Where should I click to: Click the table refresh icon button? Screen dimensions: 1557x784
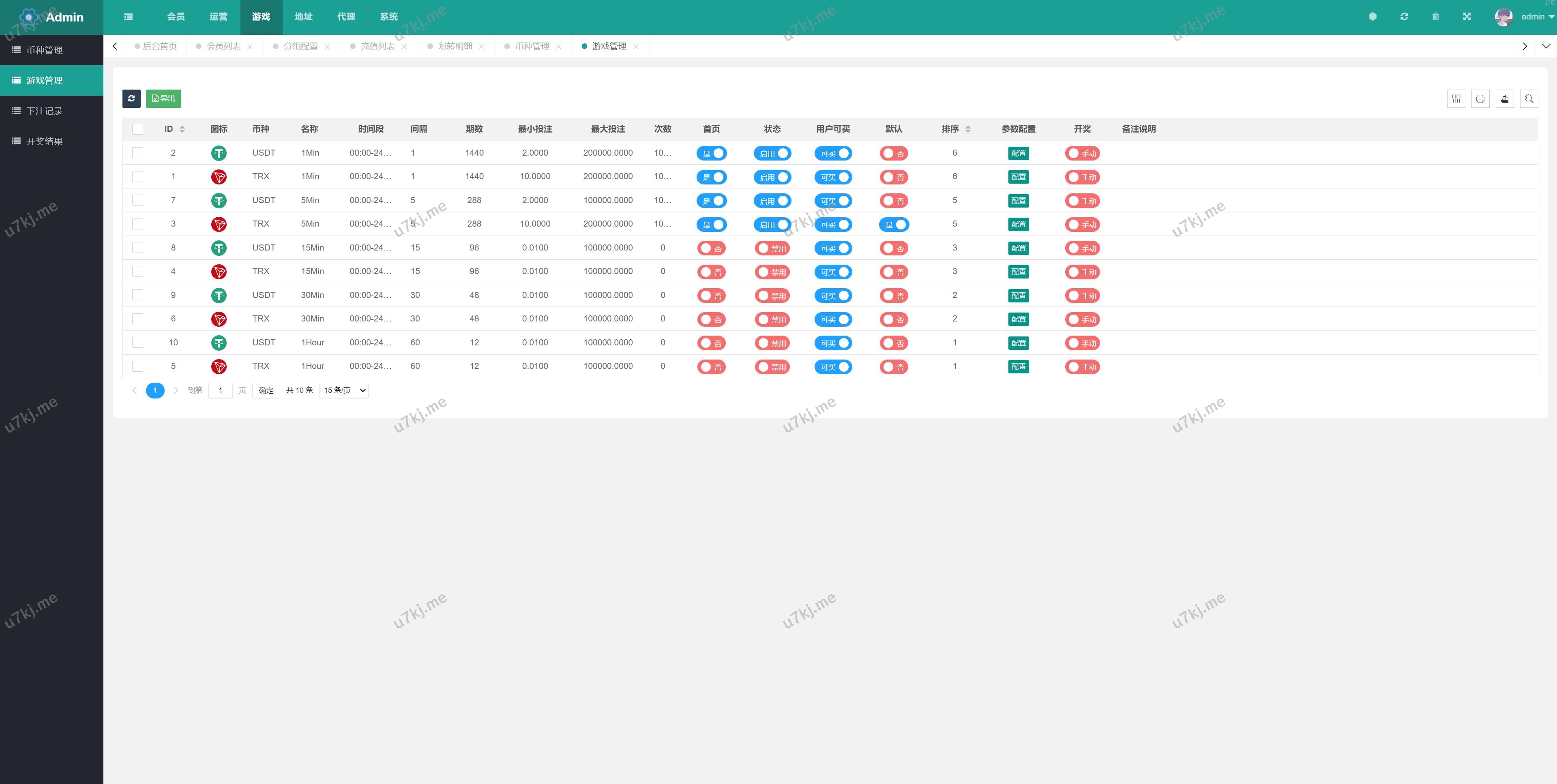[x=131, y=99]
